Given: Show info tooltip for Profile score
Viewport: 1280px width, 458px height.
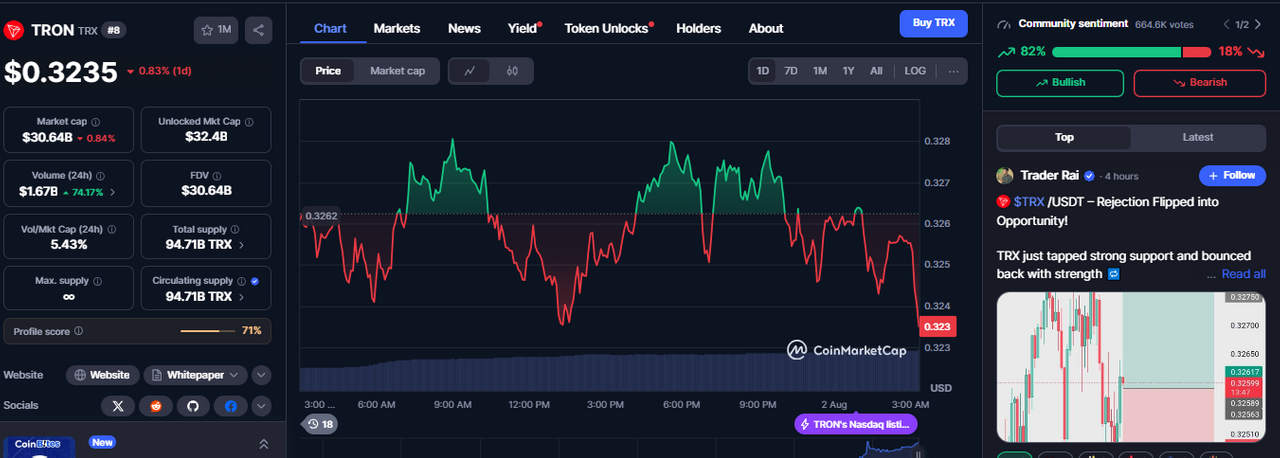Looking at the screenshot, I should pos(79,331).
